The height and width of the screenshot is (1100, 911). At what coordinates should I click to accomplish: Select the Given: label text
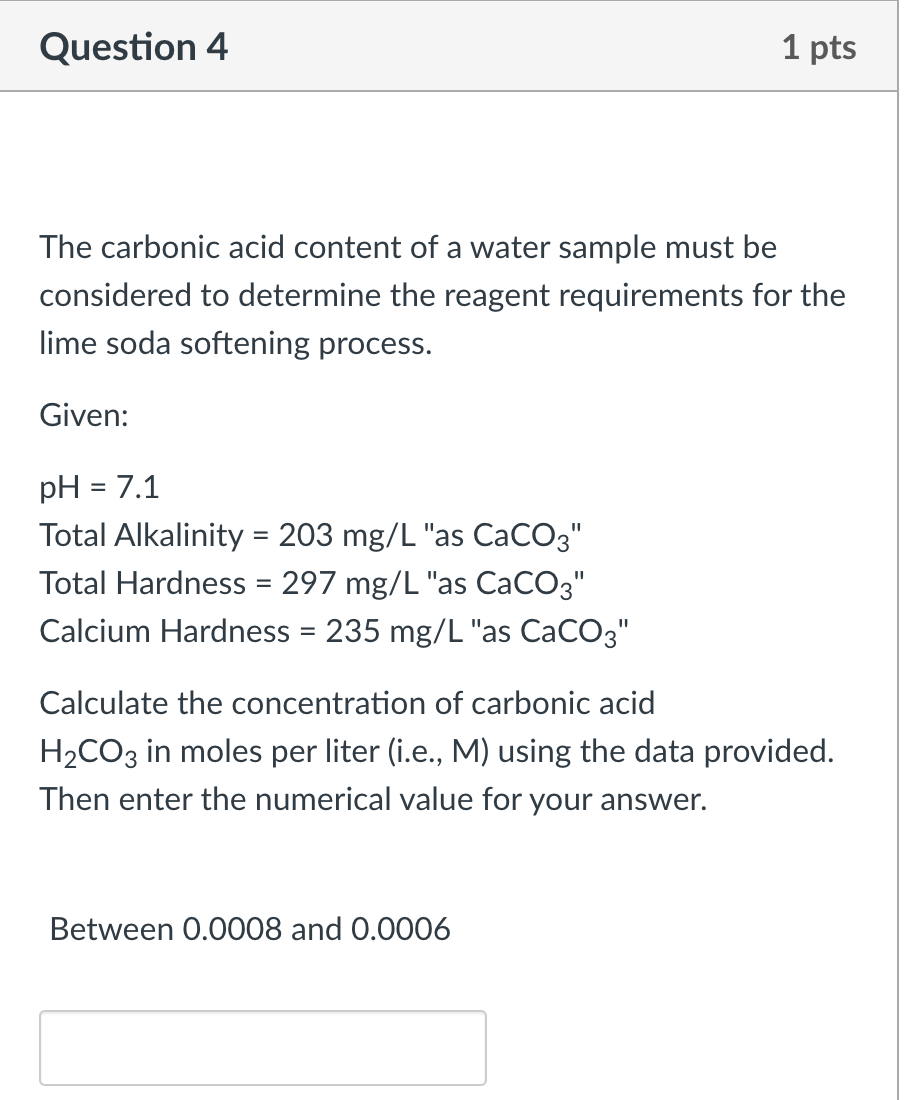82,415
